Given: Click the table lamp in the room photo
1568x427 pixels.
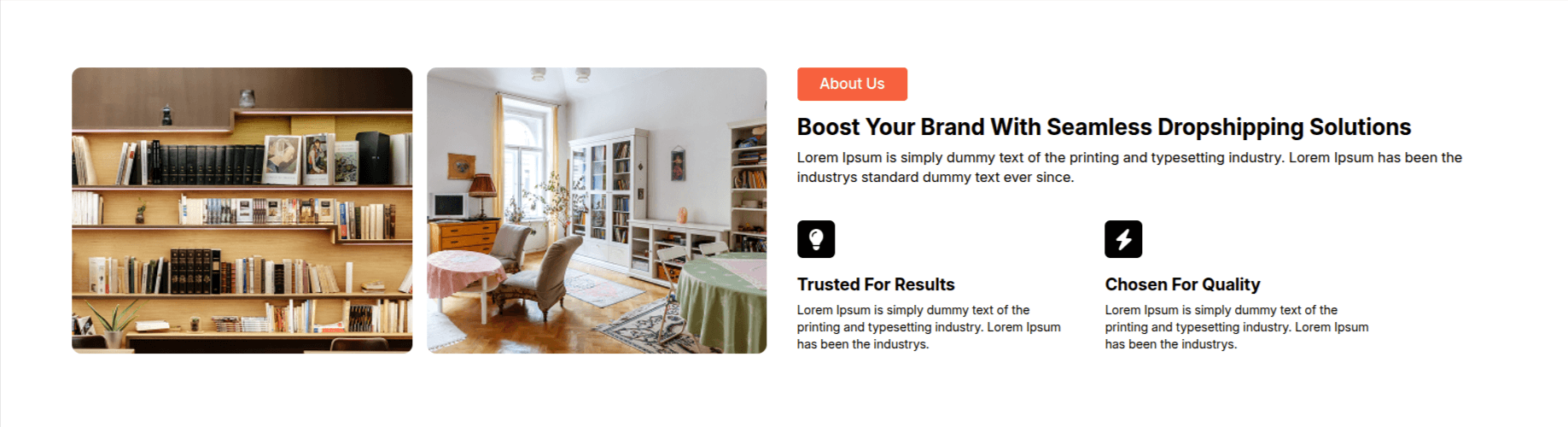Looking at the screenshot, I should click(482, 190).
